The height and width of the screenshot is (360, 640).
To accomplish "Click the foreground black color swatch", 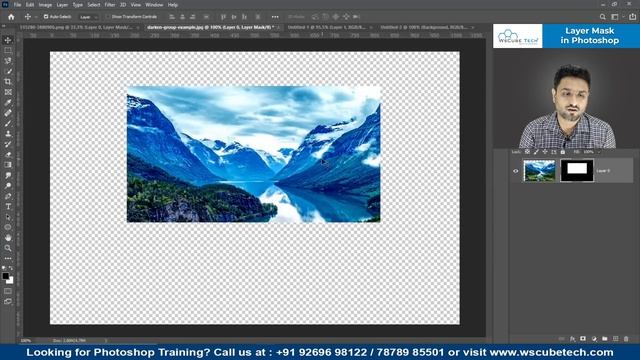I will (5, 276).
